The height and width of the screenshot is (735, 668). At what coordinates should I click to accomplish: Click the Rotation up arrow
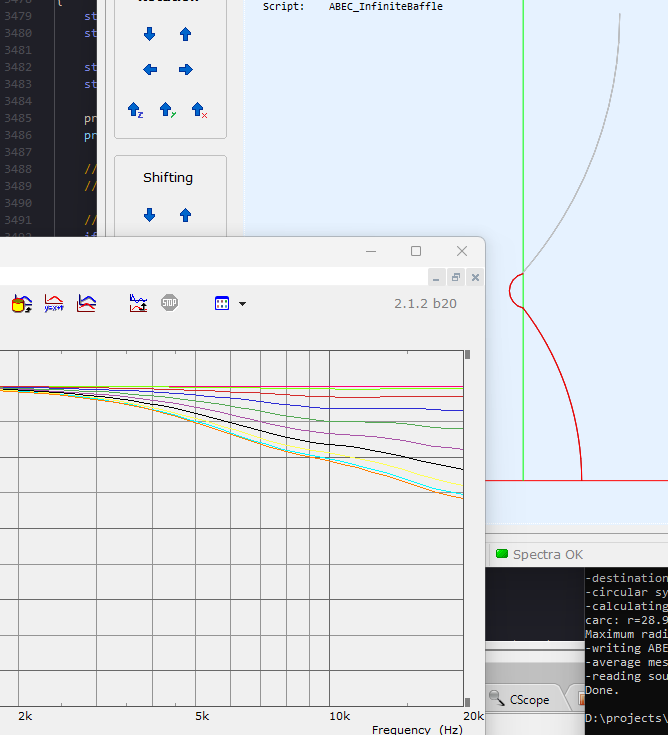[x=186, y=34]
